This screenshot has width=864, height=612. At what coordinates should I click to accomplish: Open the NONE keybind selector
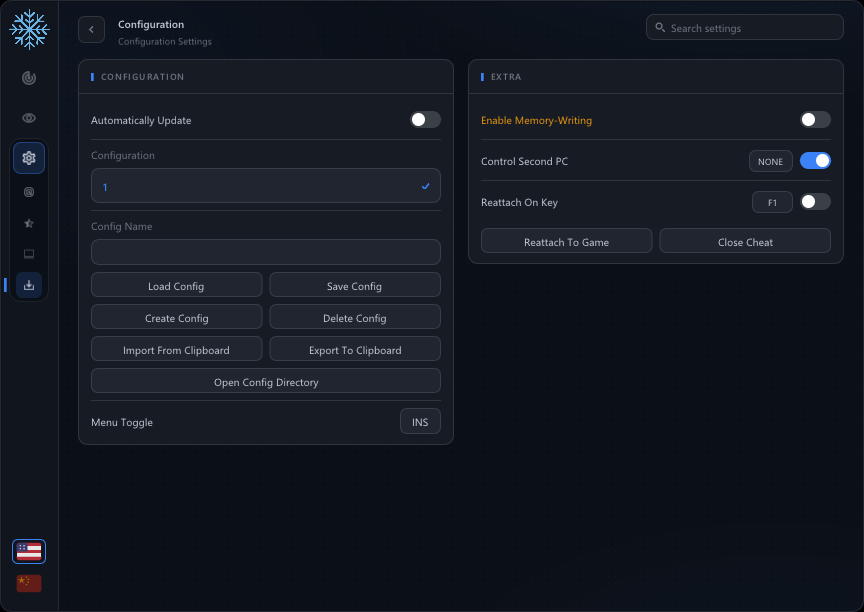[770, 161]
